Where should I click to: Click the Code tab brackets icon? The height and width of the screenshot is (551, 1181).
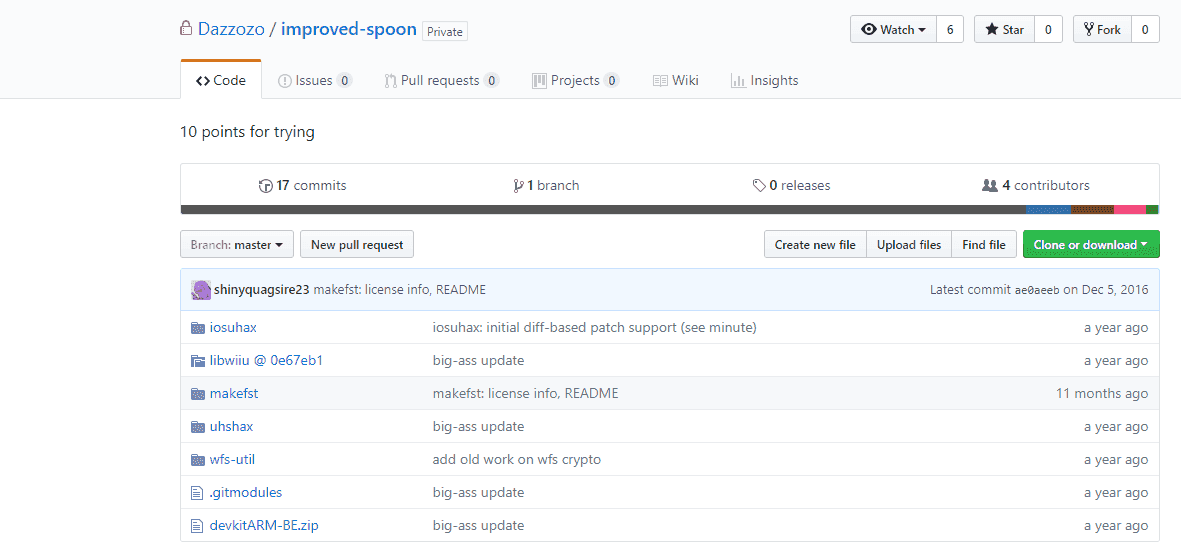(x=203, y=81)
